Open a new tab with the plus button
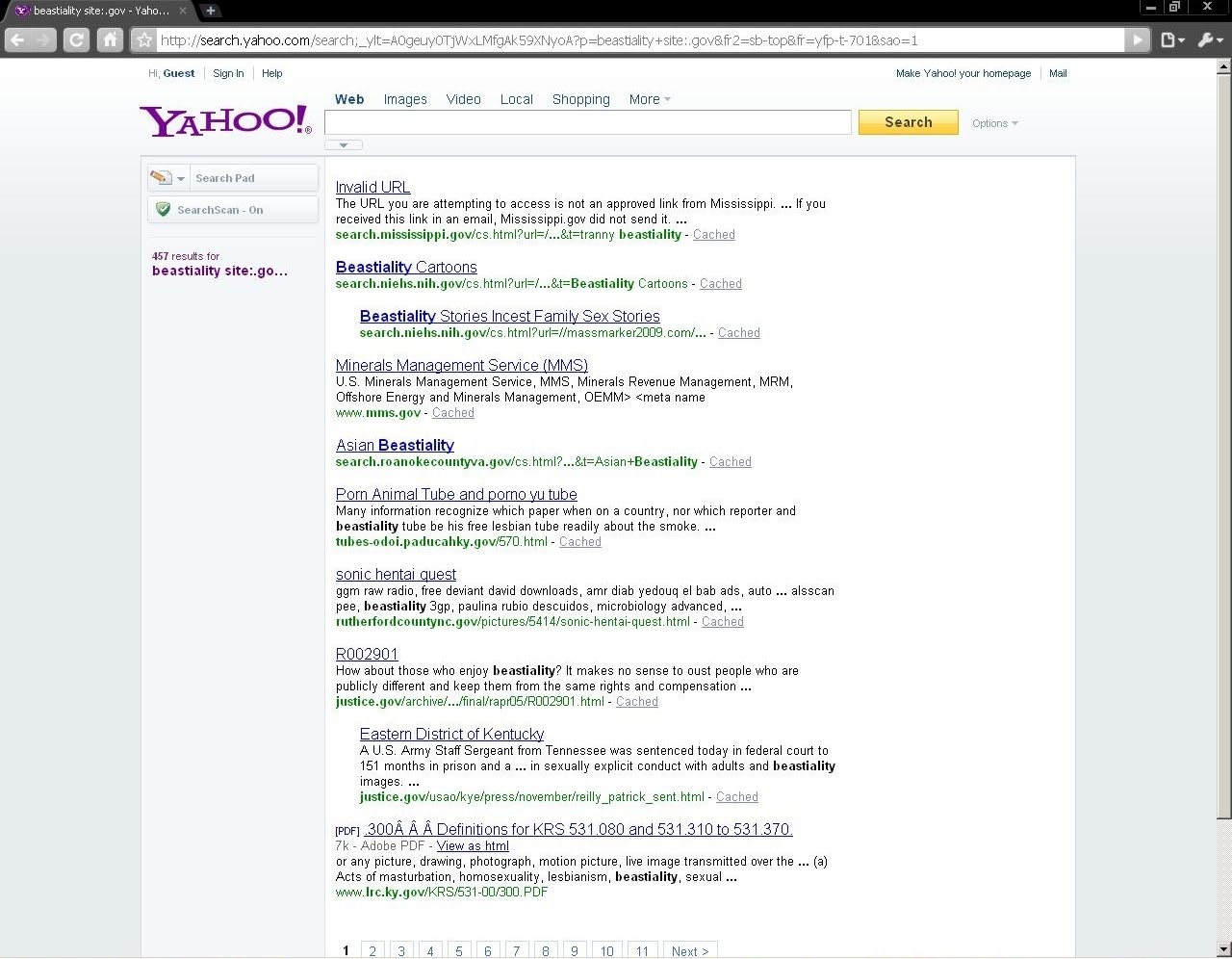 click(x=210, y=11)
